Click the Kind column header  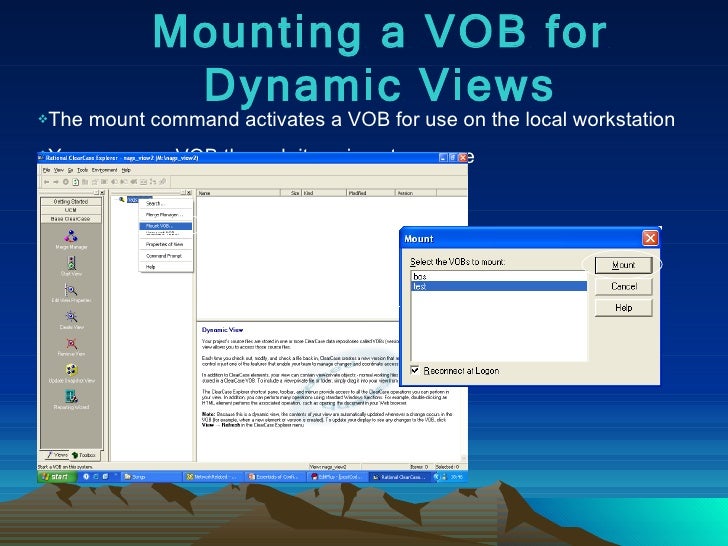[x=324, y=193]
